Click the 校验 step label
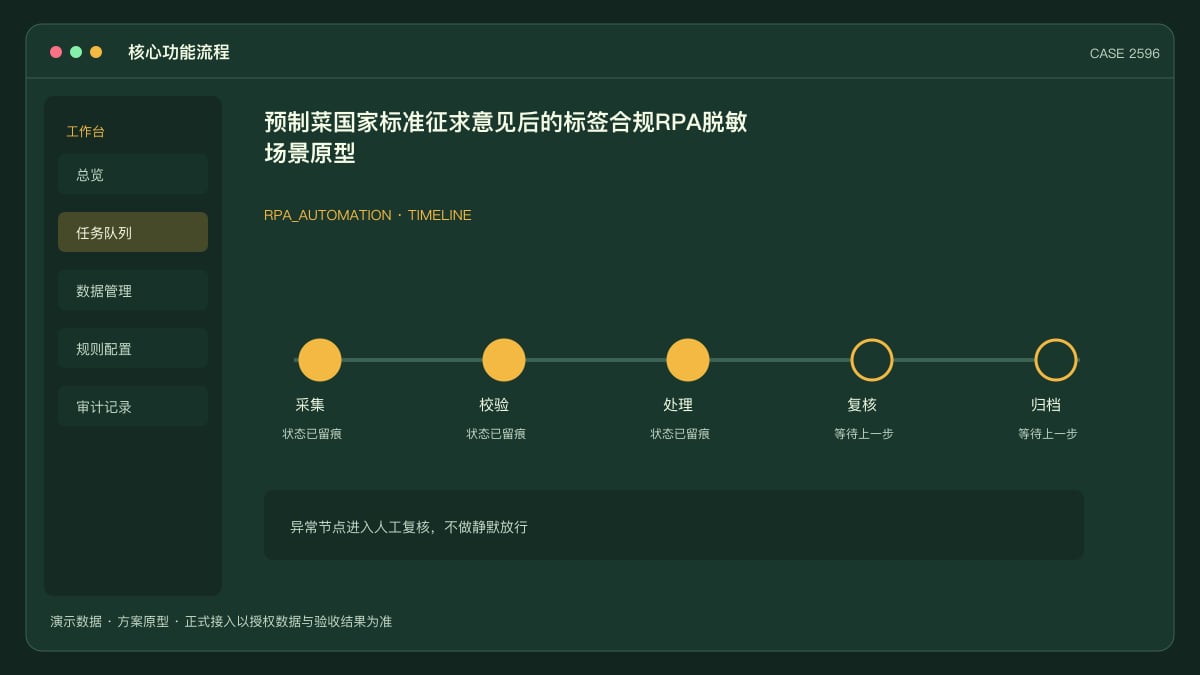The width and height of the screenshot is (1200, 675). pos(494,405)
